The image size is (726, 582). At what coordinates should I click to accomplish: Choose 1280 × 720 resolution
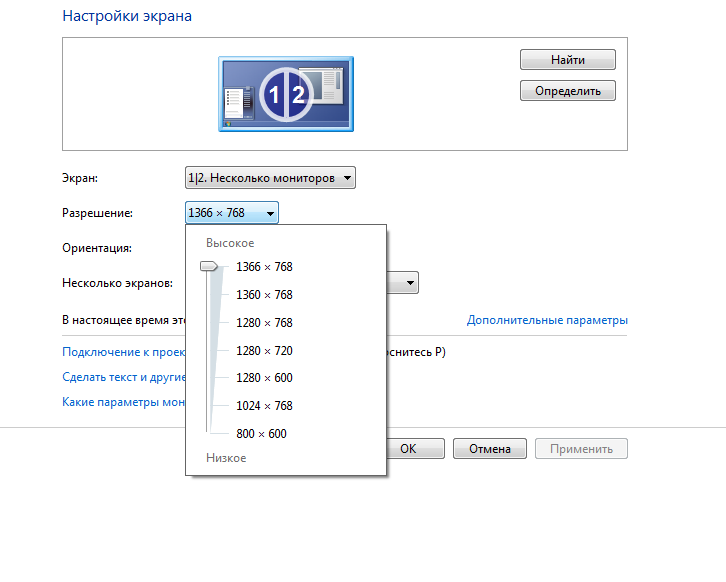[264, 351]
